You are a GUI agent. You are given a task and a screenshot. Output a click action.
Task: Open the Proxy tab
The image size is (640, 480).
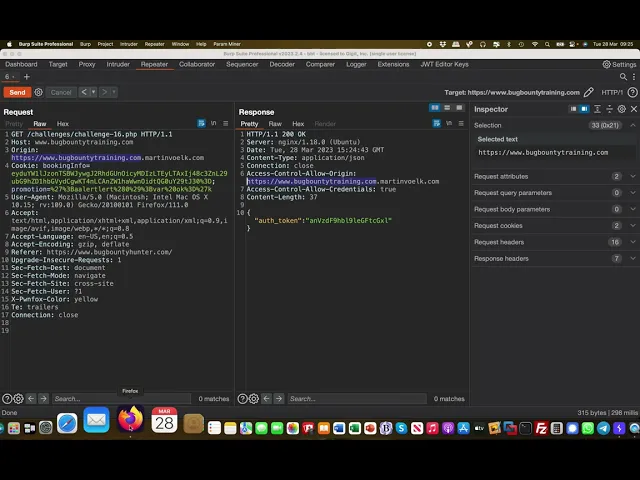pos(87,64)
